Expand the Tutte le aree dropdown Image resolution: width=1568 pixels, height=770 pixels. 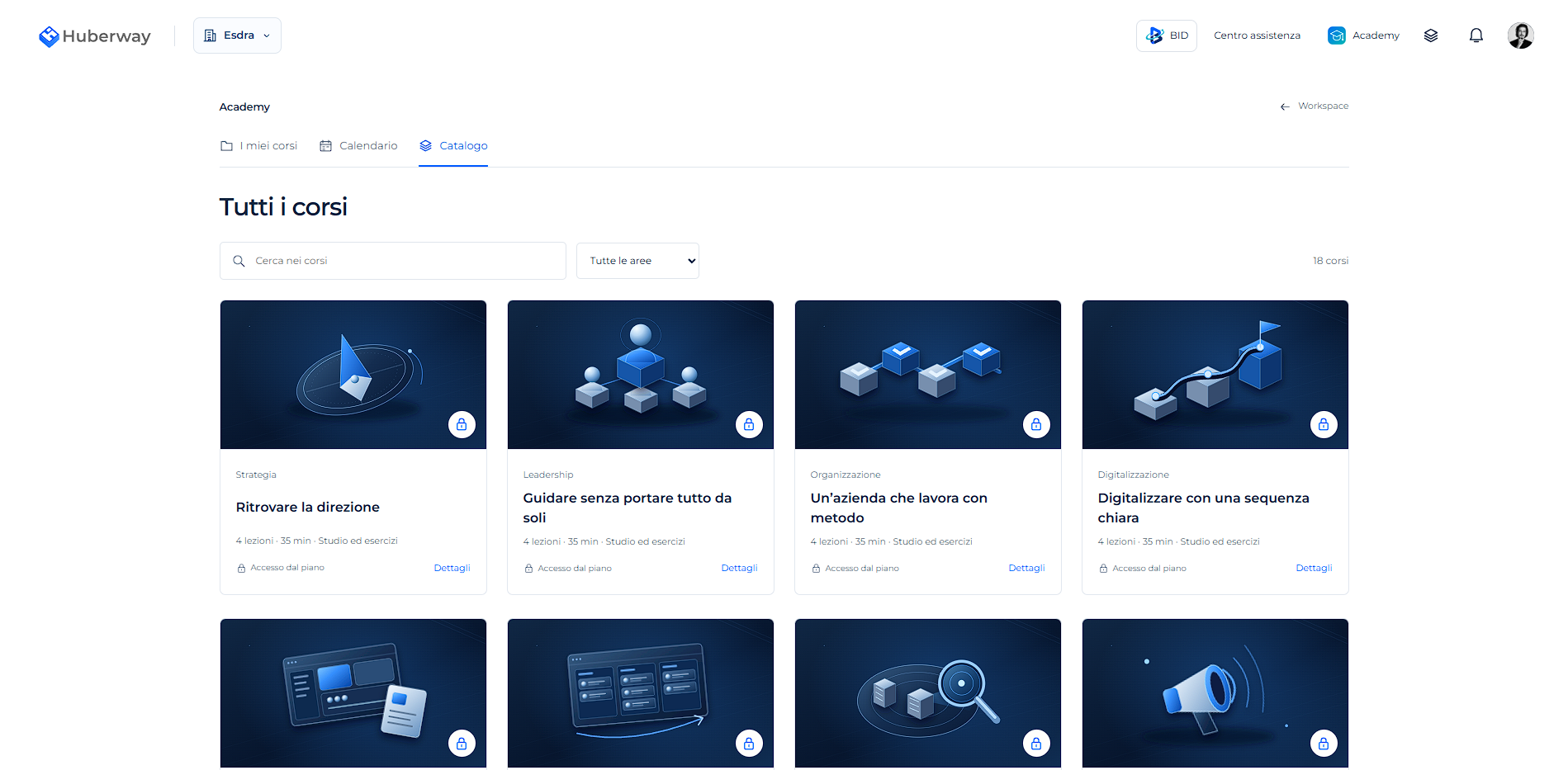click(x=637, y=261)
